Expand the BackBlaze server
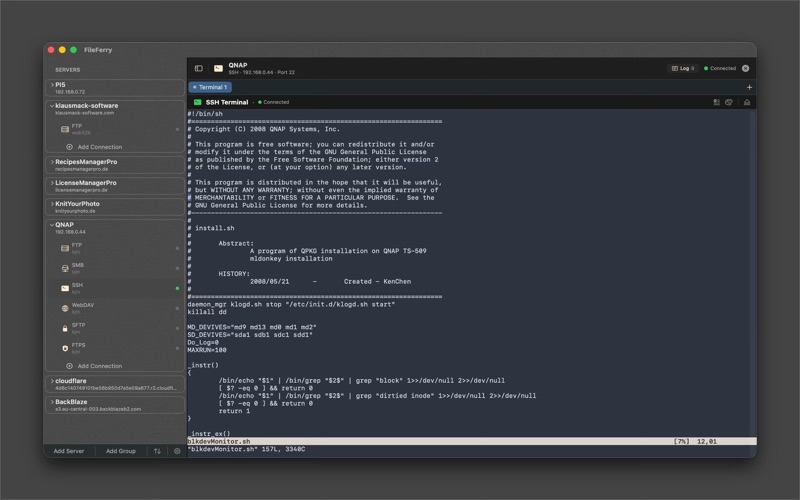 pos(52,402)
